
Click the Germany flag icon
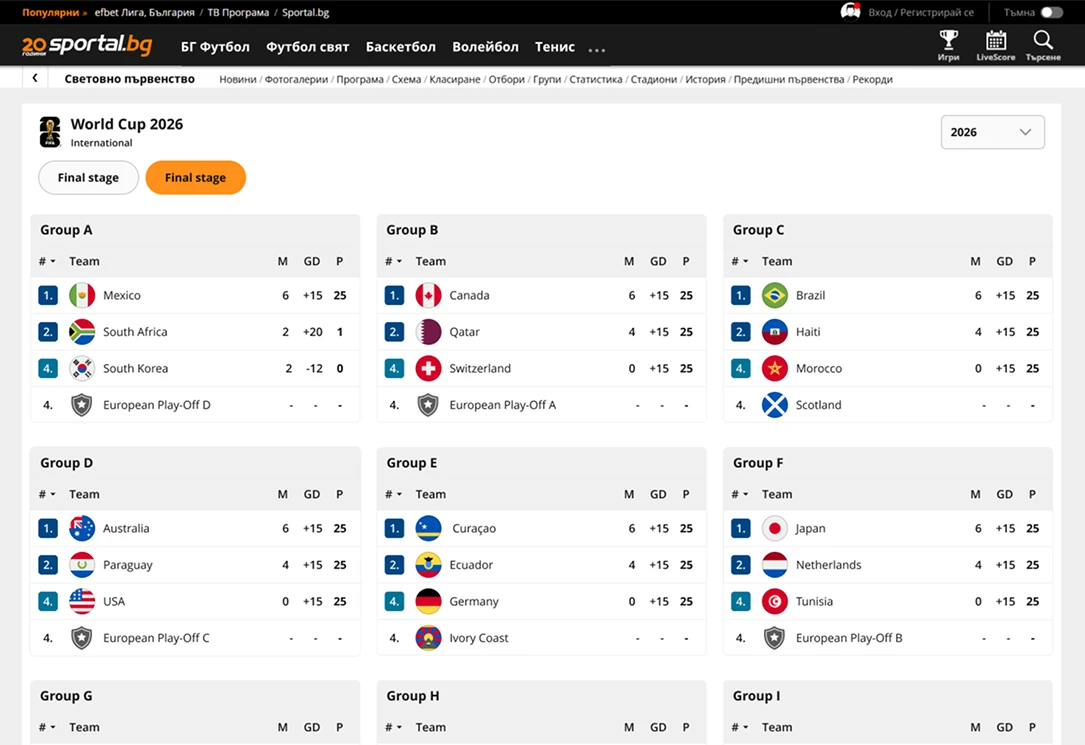tap(428, 602)
